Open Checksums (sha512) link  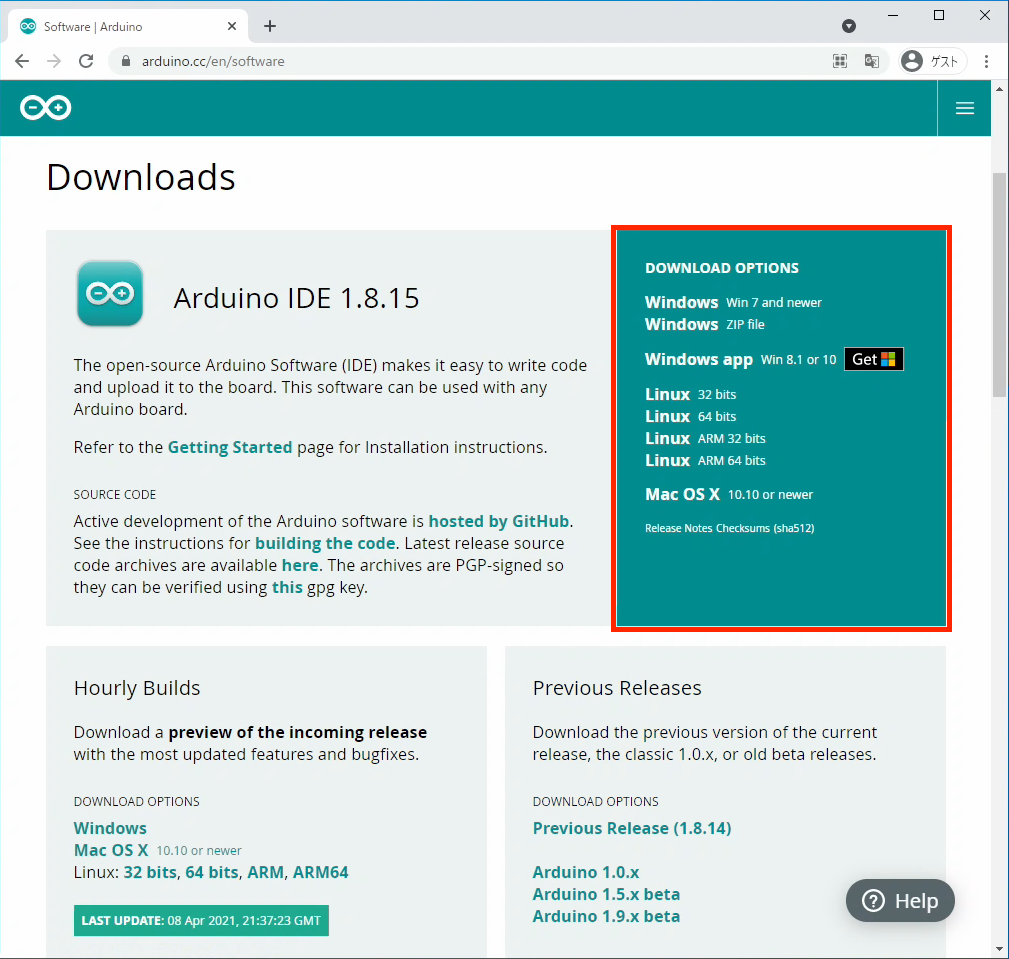tap(765, 528)
